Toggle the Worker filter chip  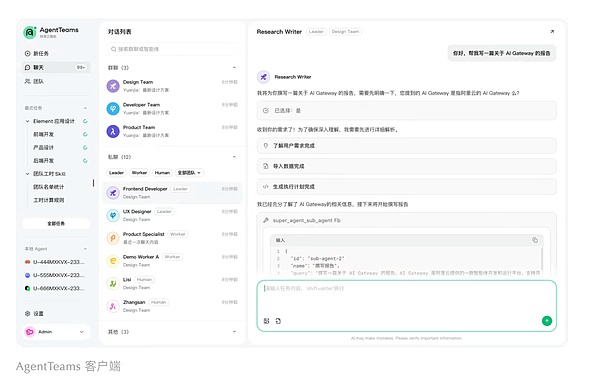click(139, 173)
